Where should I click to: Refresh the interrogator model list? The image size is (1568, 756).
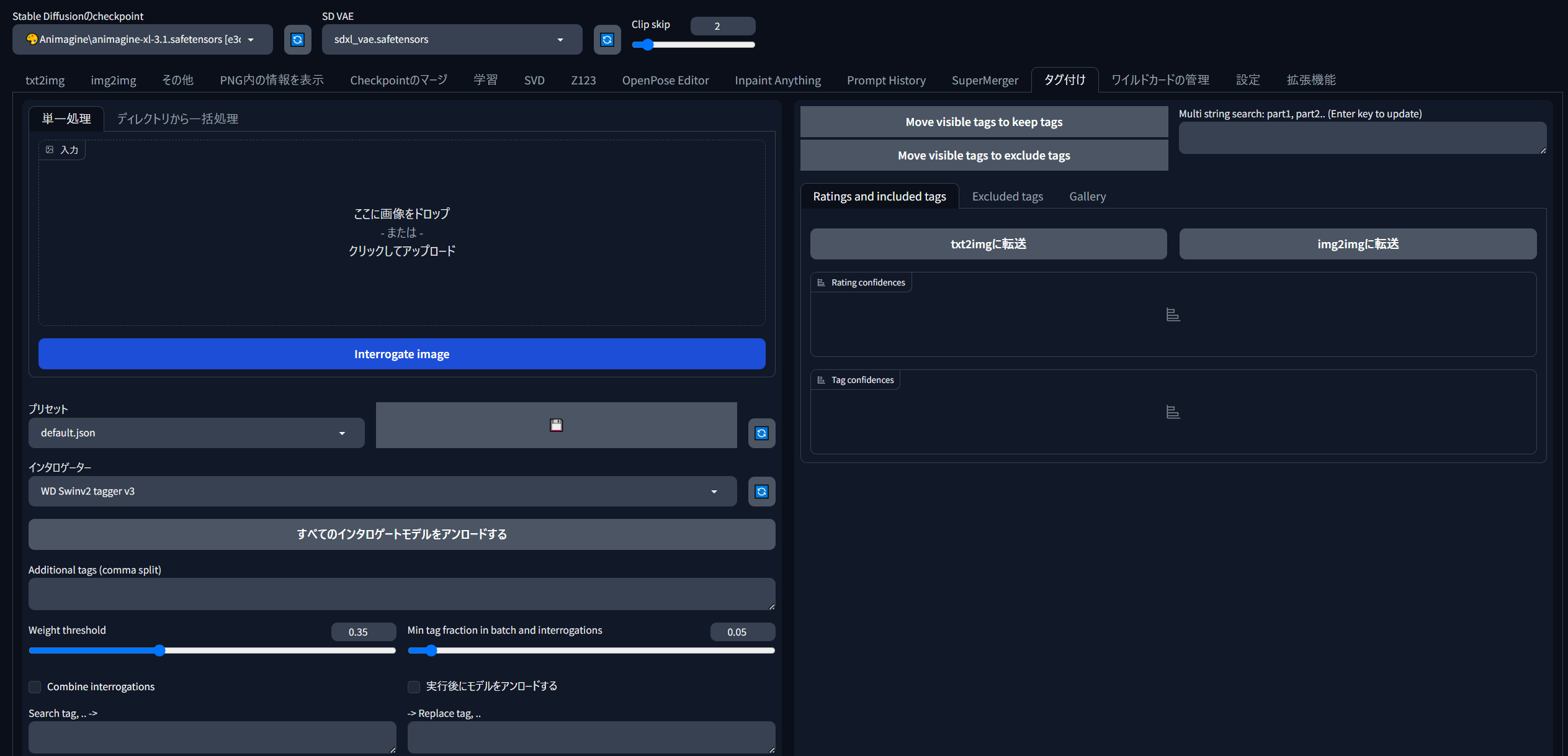pos(761,492)
